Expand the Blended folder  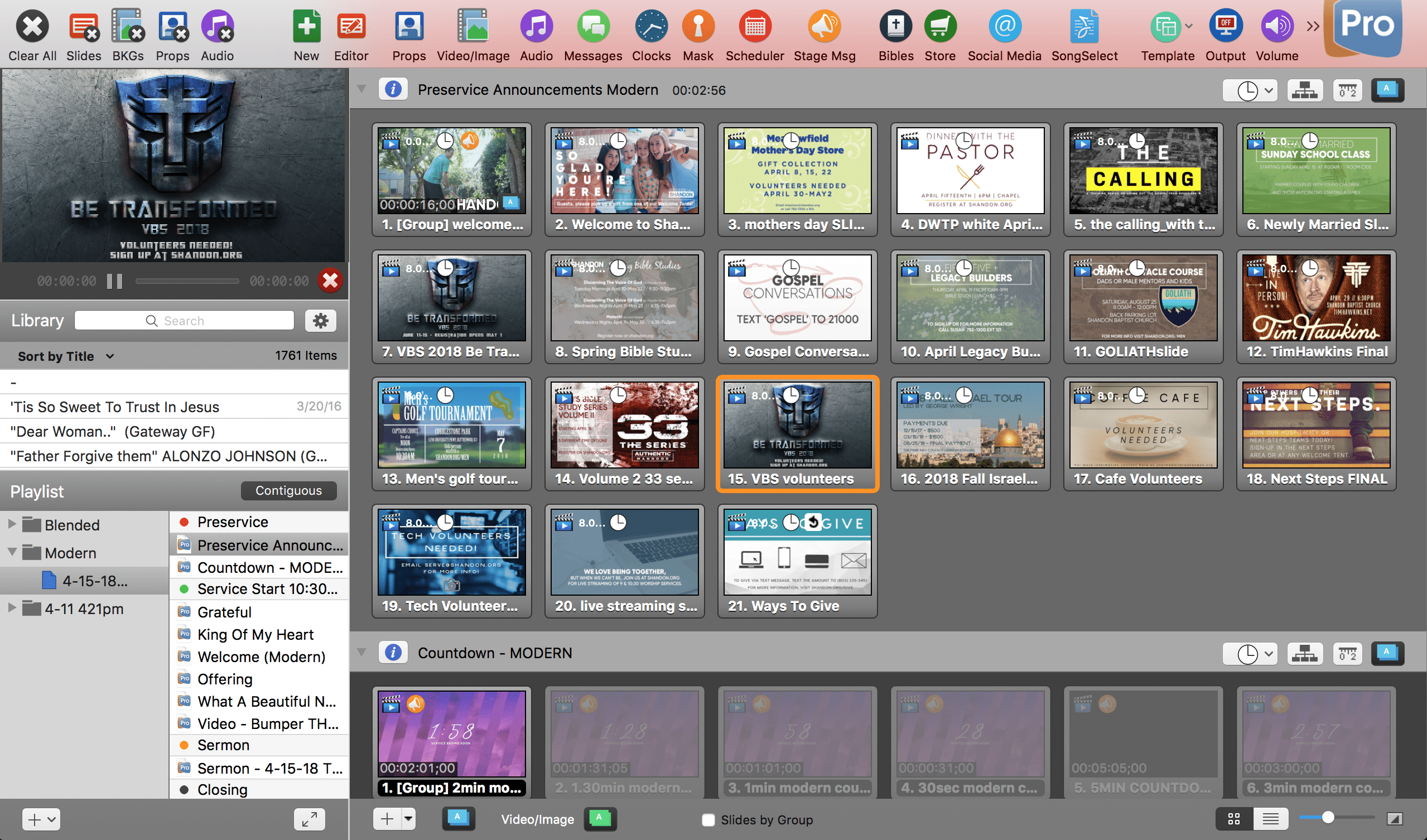11,524
